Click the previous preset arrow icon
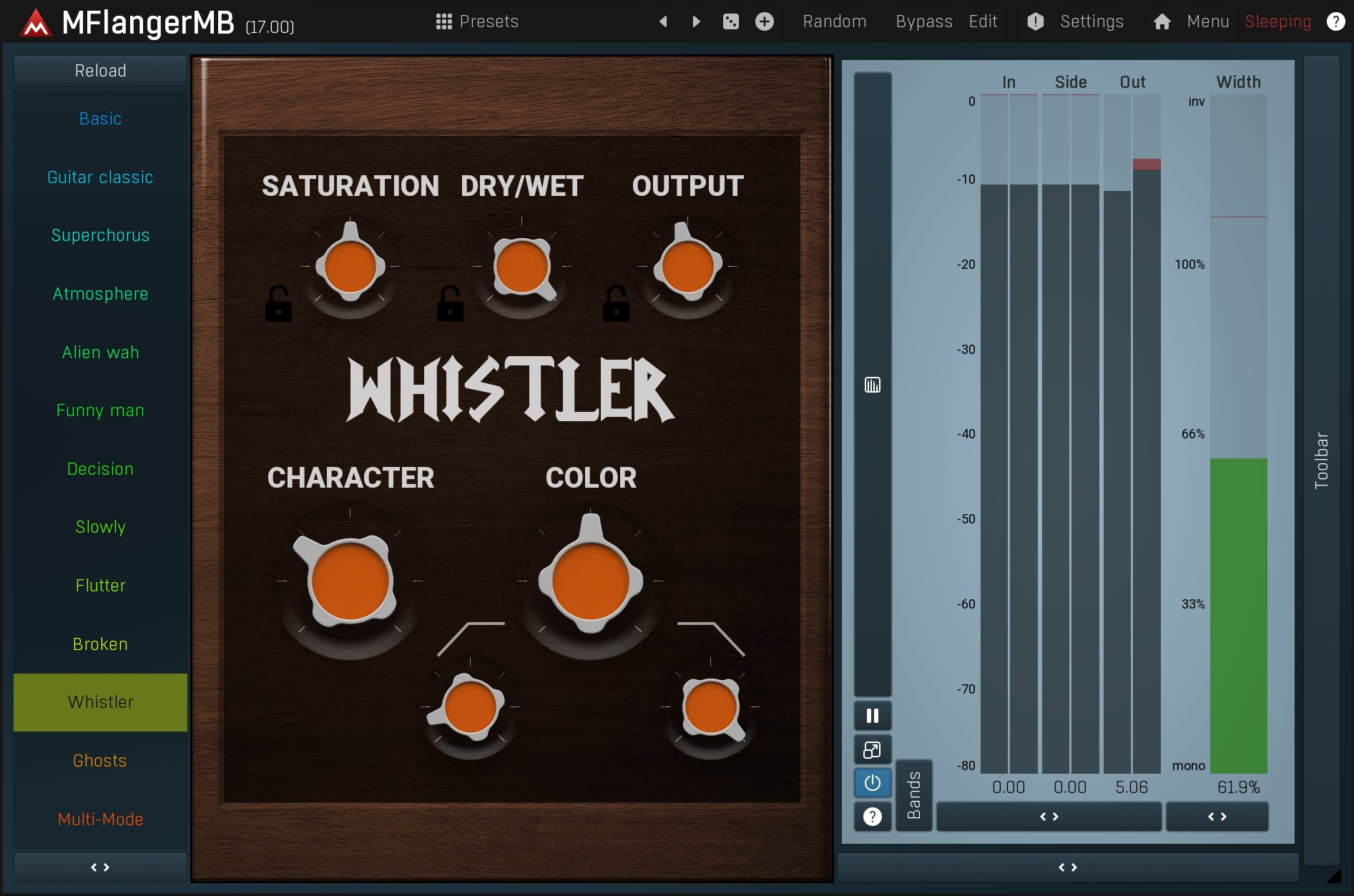 663,21
